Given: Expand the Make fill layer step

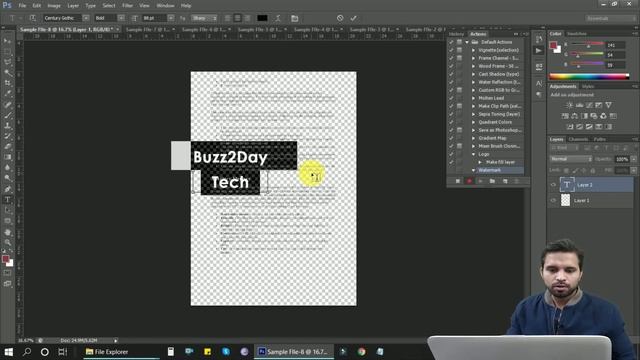Looking at the screenshot, I should pyautogui.click(x=480, y=162).
